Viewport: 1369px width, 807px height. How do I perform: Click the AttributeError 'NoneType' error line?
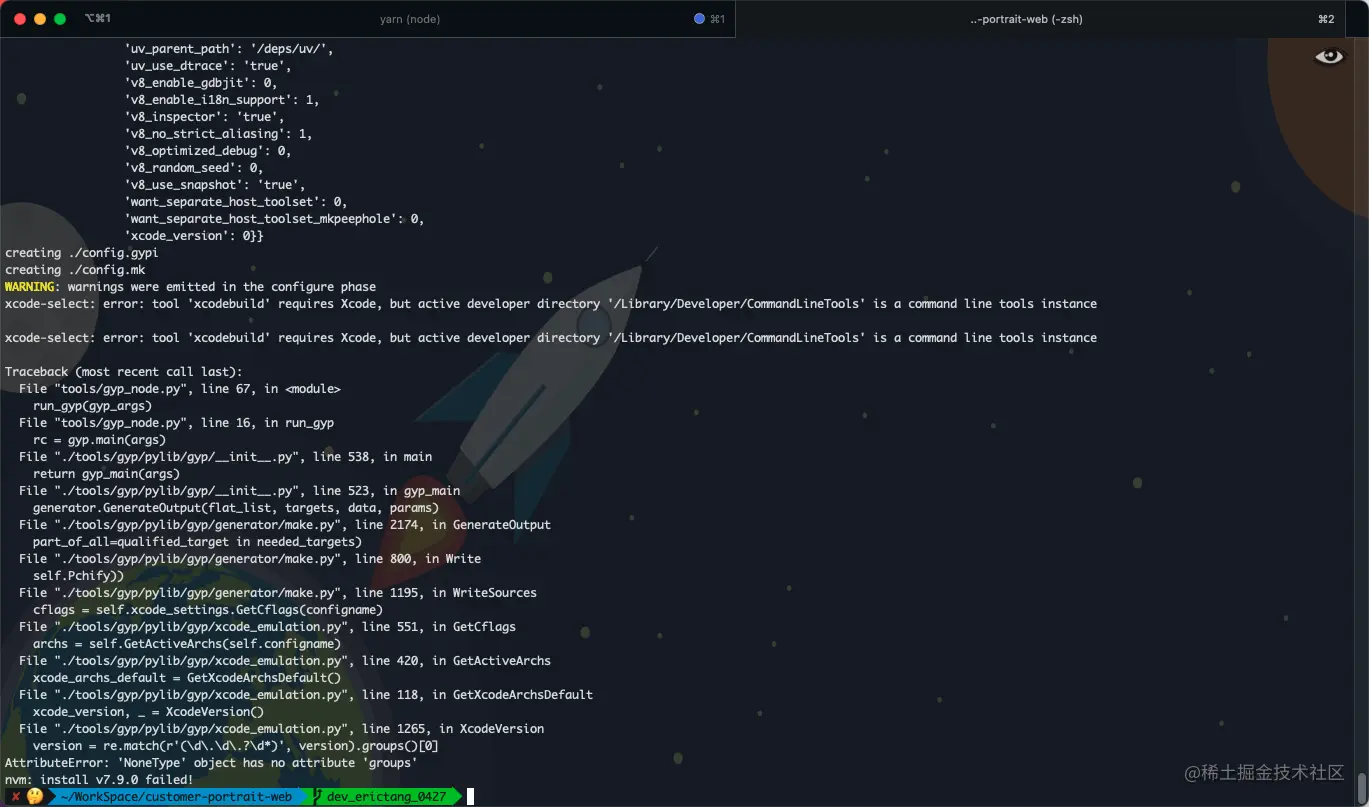pyautogui.click(x=211, y=763)
